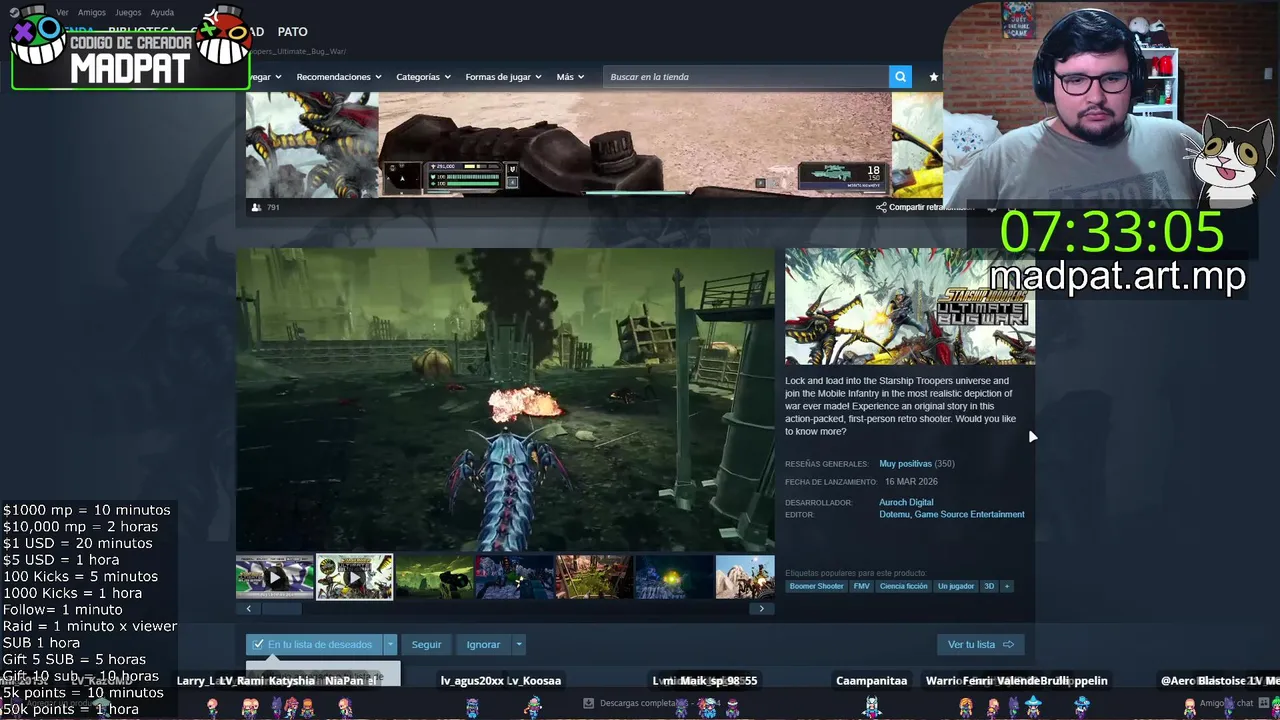
Task: Open the Ayuda menu
Action: click(x=162, y=13)
